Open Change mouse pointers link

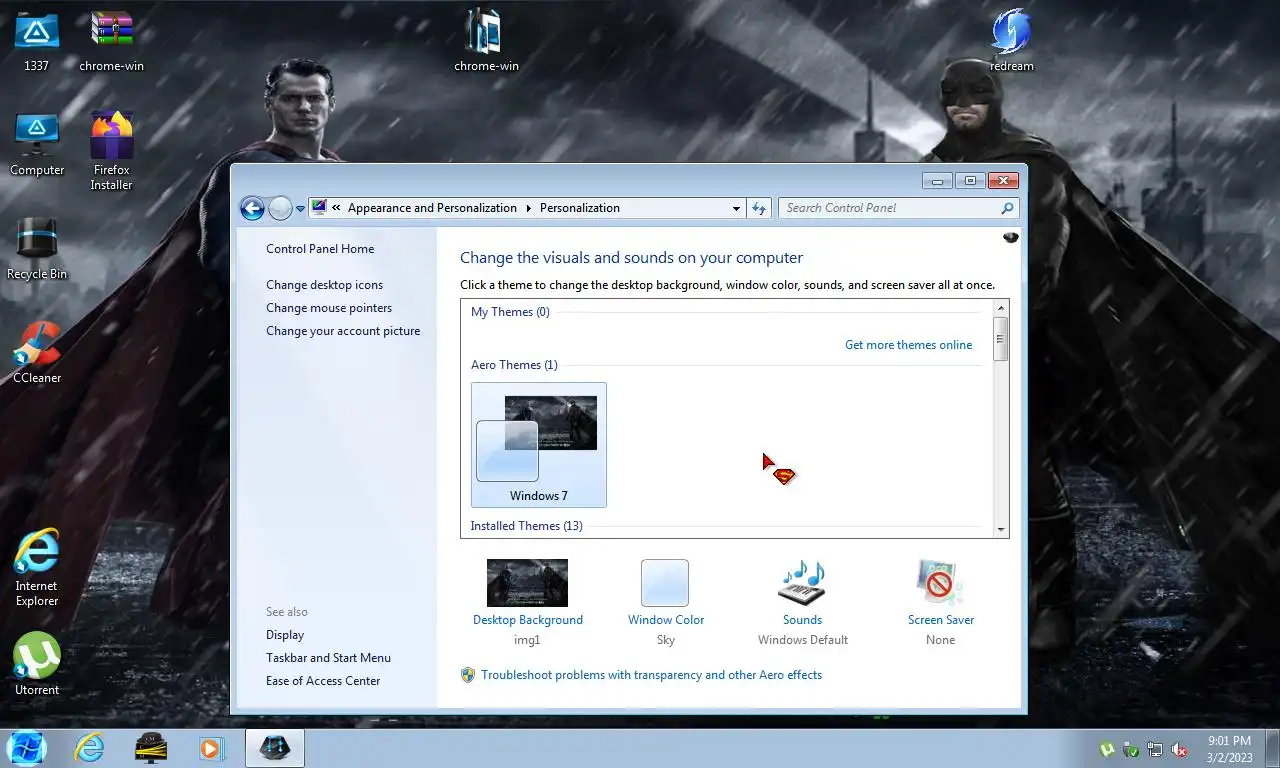click(329, 308)
